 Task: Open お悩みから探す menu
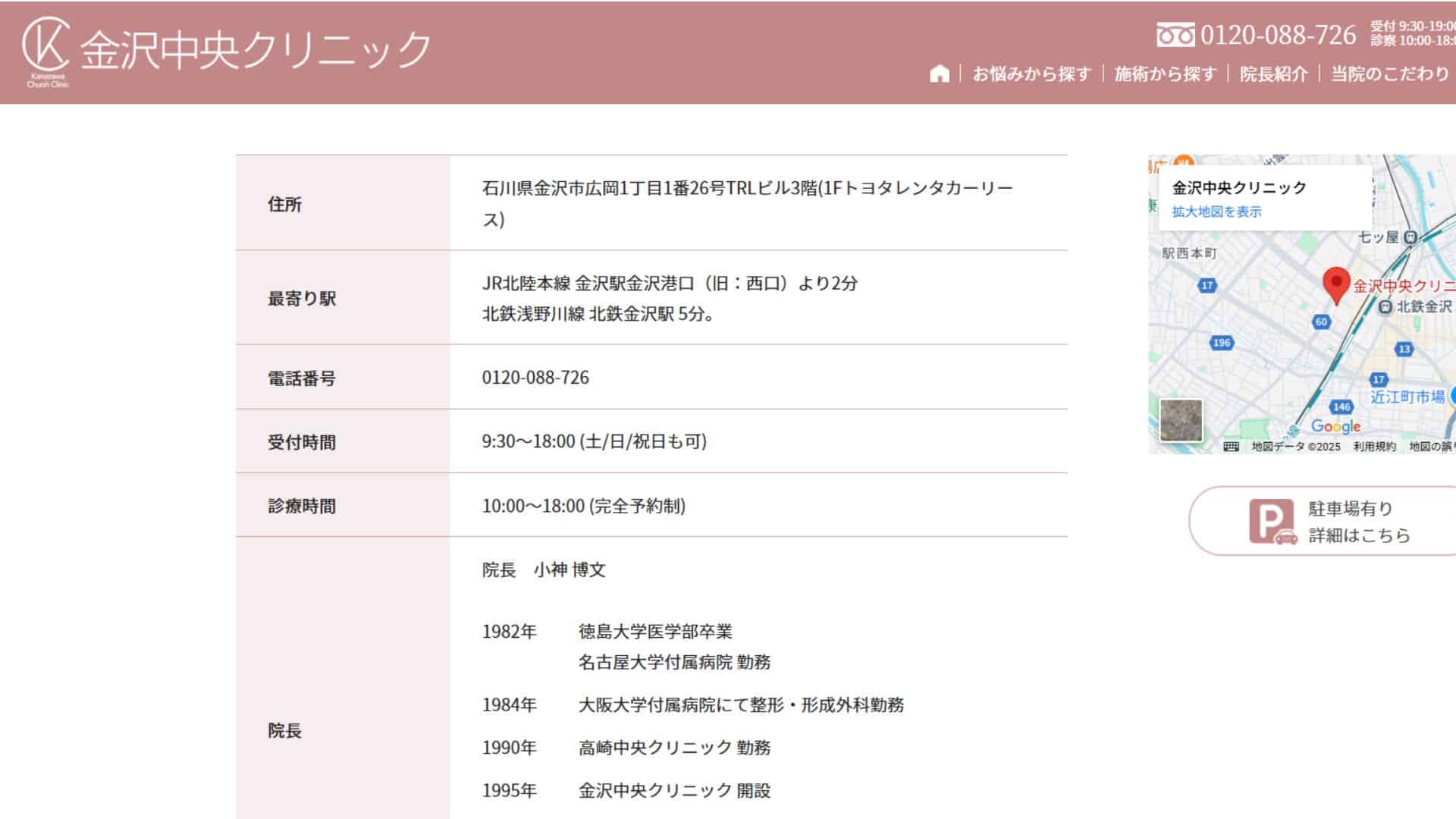[x=1031, y=74]
